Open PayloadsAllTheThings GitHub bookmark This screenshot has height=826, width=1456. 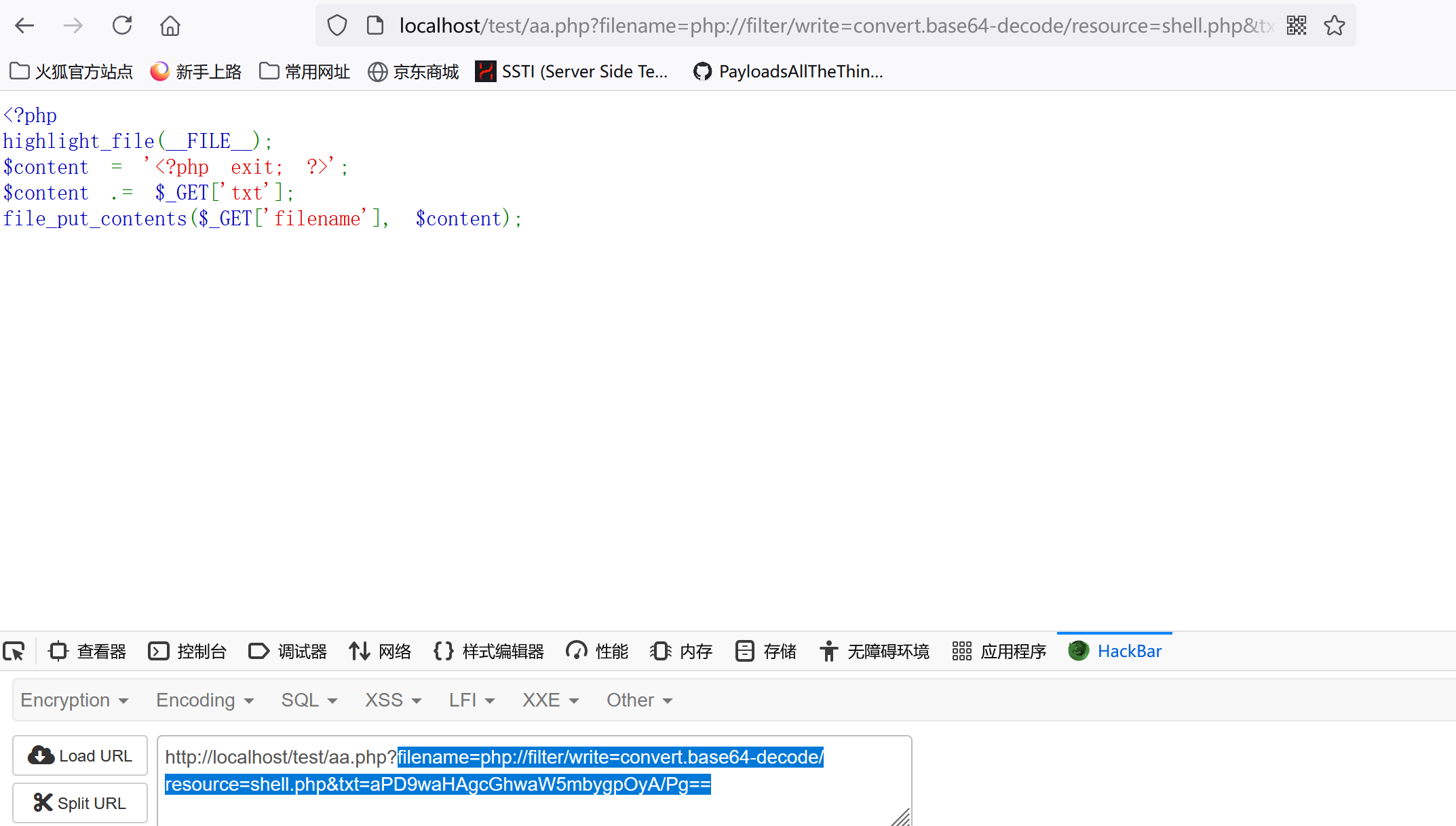pos(787,71)
